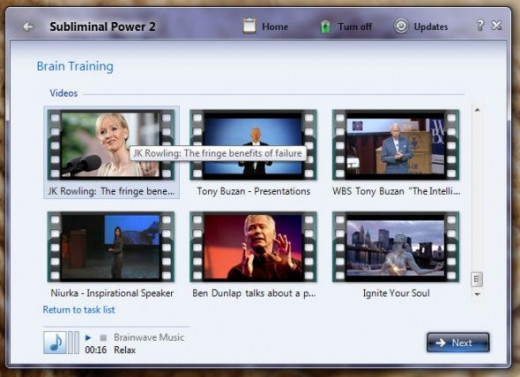520x377 pixels.
Task: Go to Home
Action: pyautogui.click(x=275, y=27)
